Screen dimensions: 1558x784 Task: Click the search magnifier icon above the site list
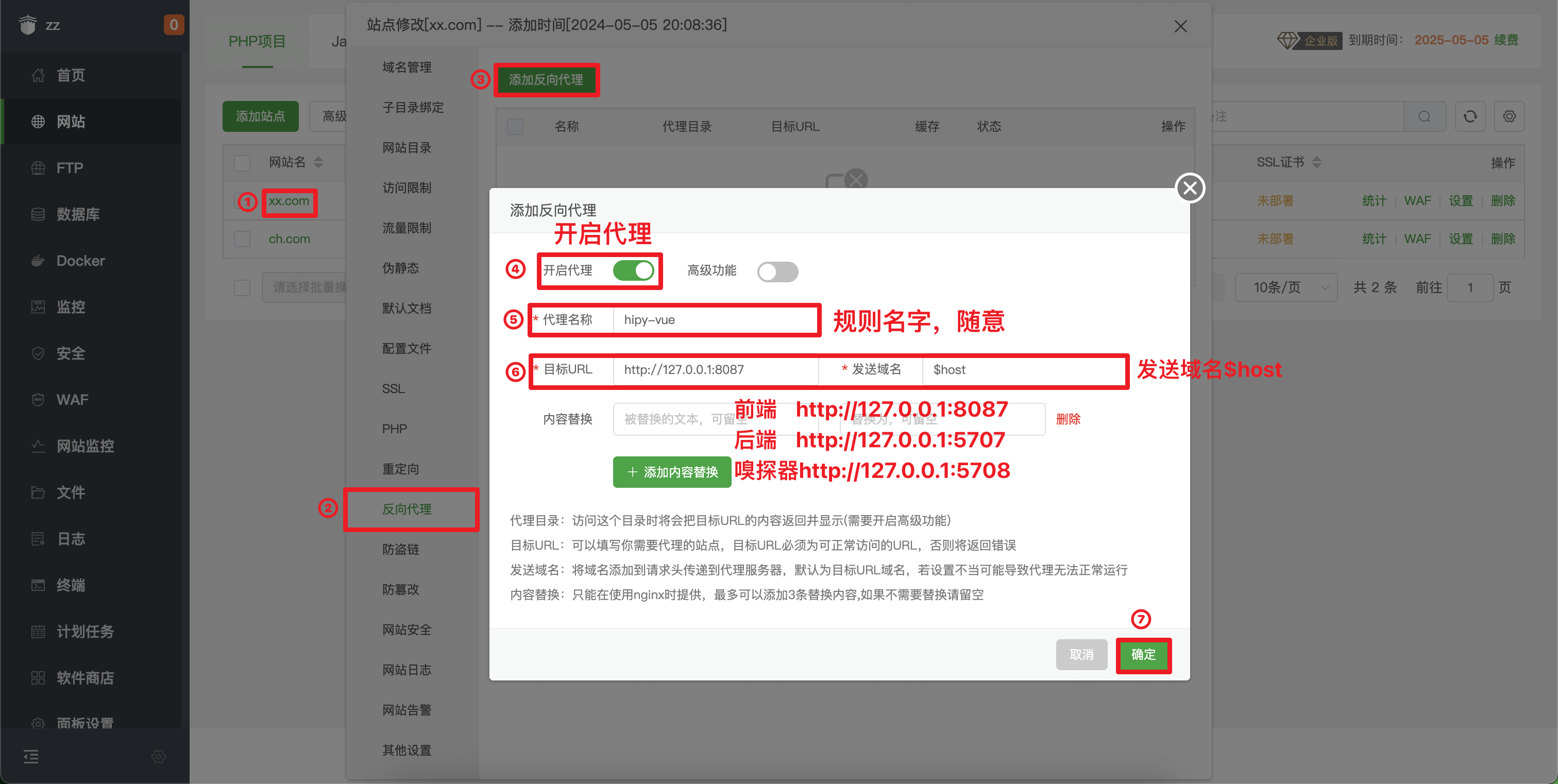tap(1426, 116)
